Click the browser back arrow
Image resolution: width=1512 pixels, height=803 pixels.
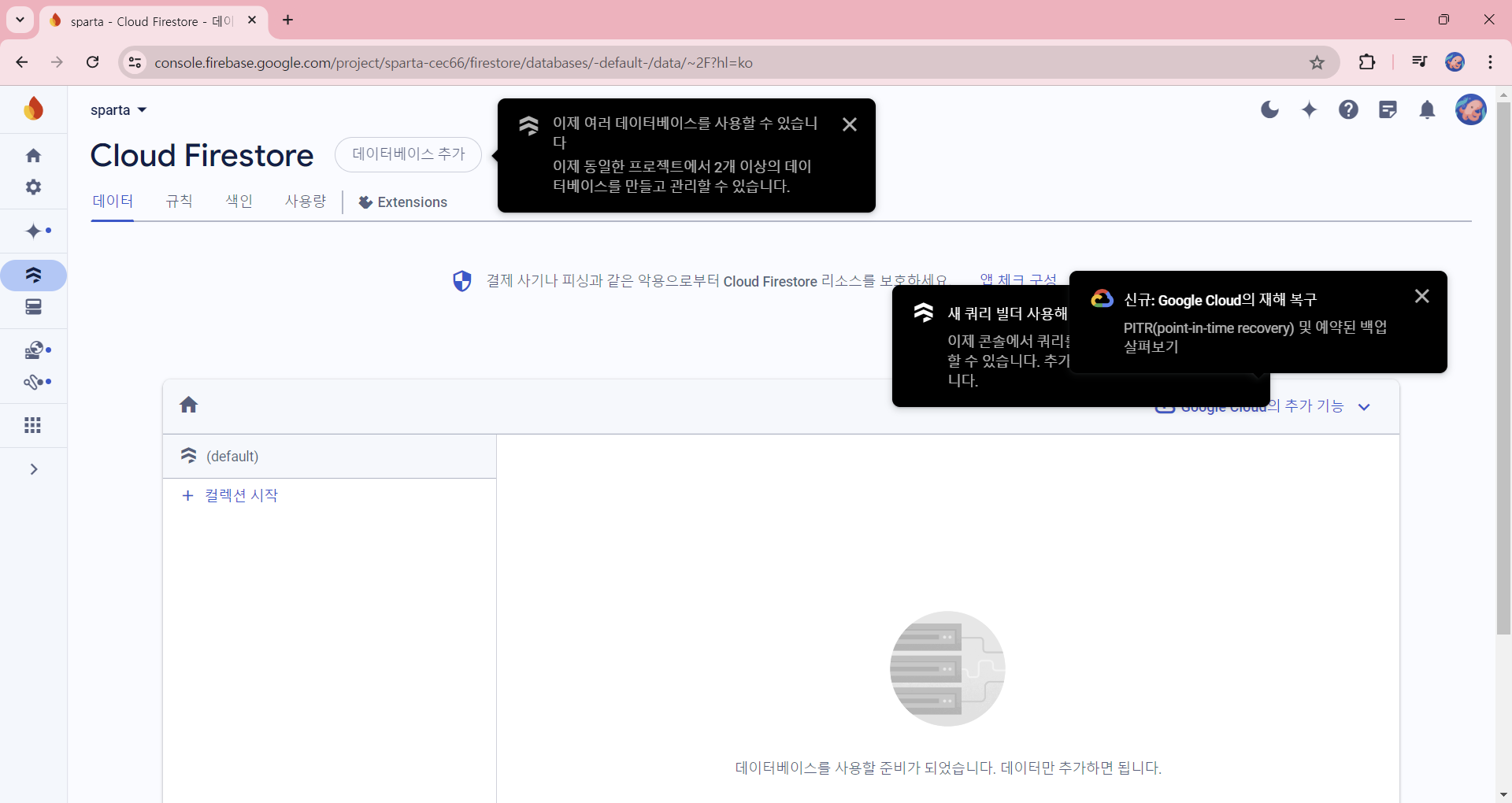(22, 62)
